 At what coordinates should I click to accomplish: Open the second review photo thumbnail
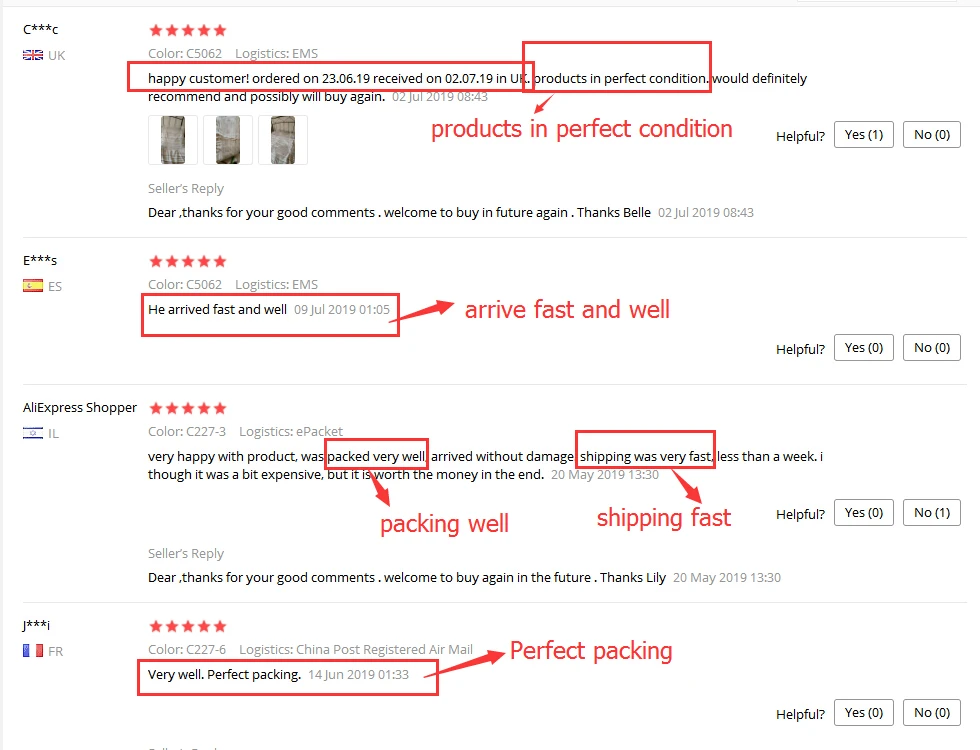point(228,140)
